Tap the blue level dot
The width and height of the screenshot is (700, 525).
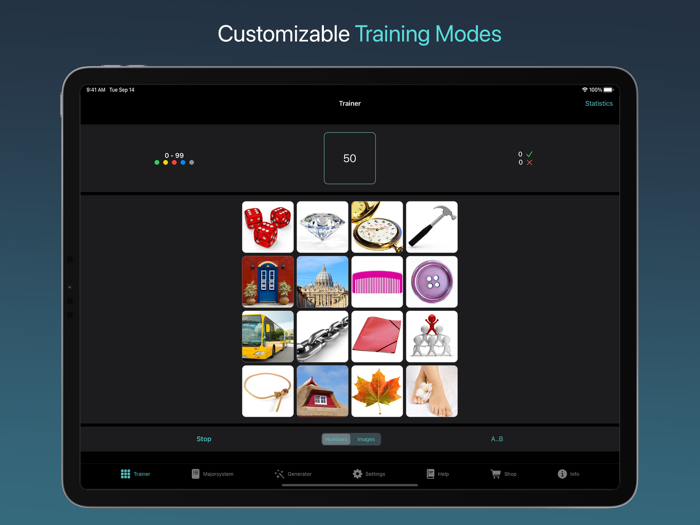[183, 162]
